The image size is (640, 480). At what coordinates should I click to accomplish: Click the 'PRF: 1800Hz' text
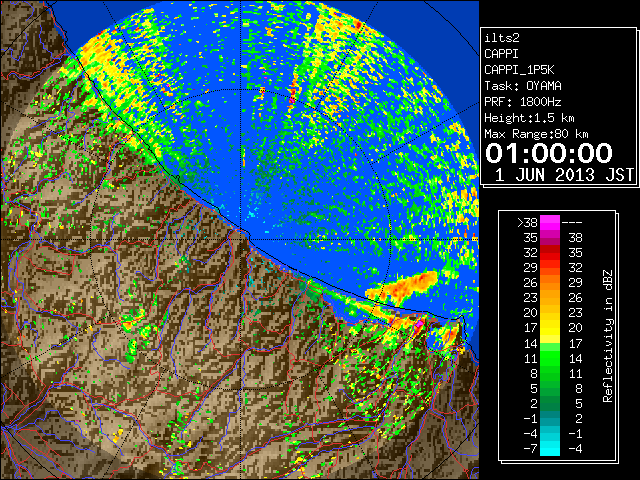pyautogui.click(x=523, y=102)
